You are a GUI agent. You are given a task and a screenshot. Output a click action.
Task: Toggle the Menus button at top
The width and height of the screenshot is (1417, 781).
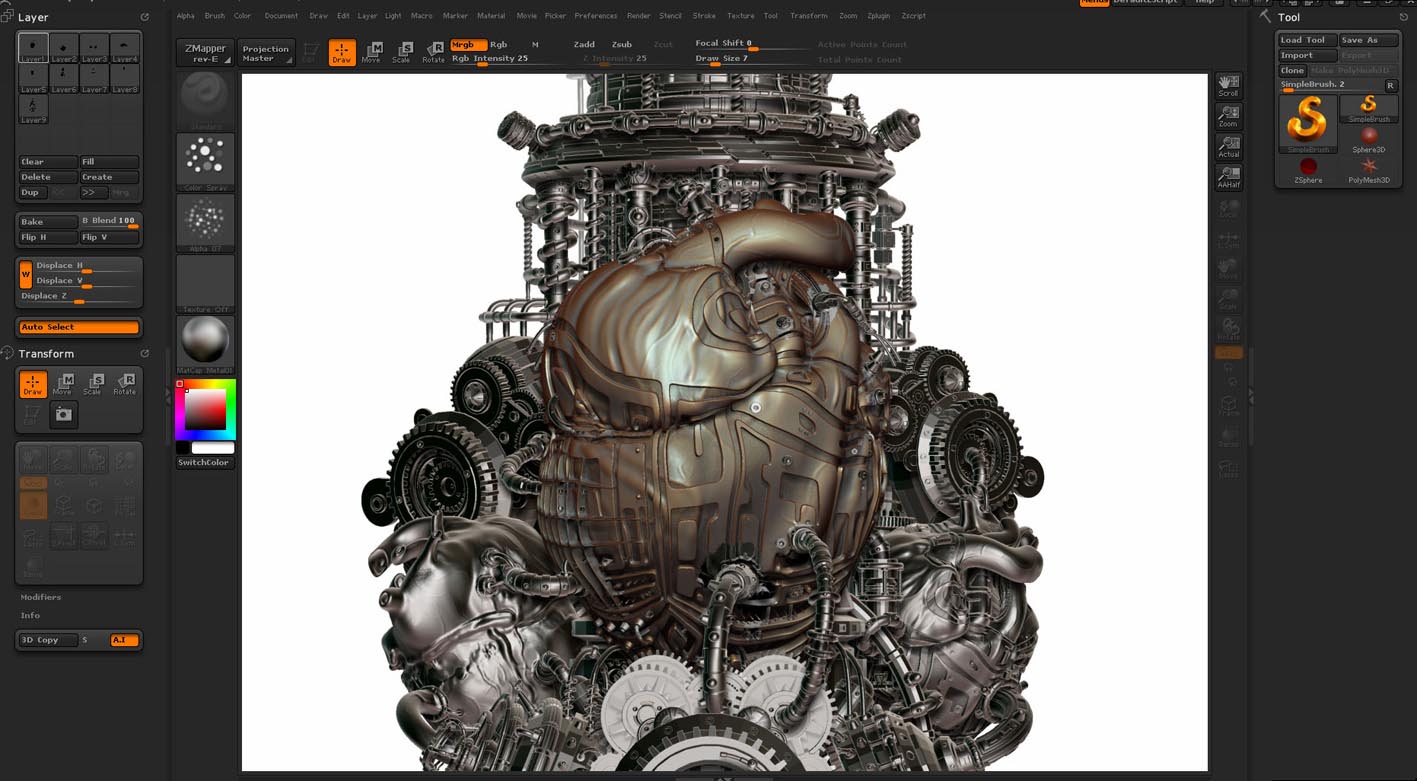(x=1093, y=3)
